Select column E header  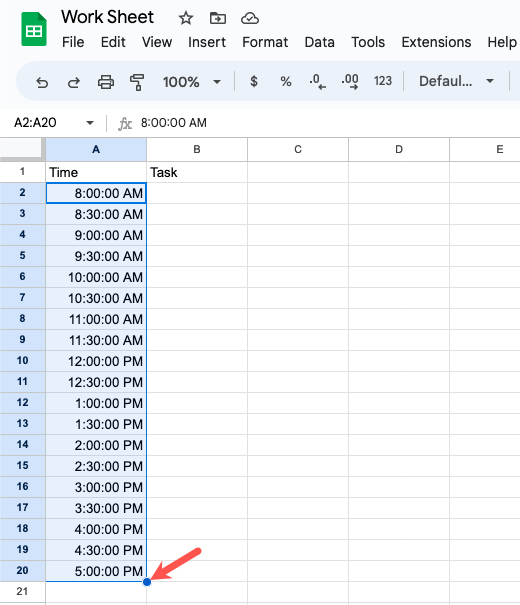click(485, 149)
